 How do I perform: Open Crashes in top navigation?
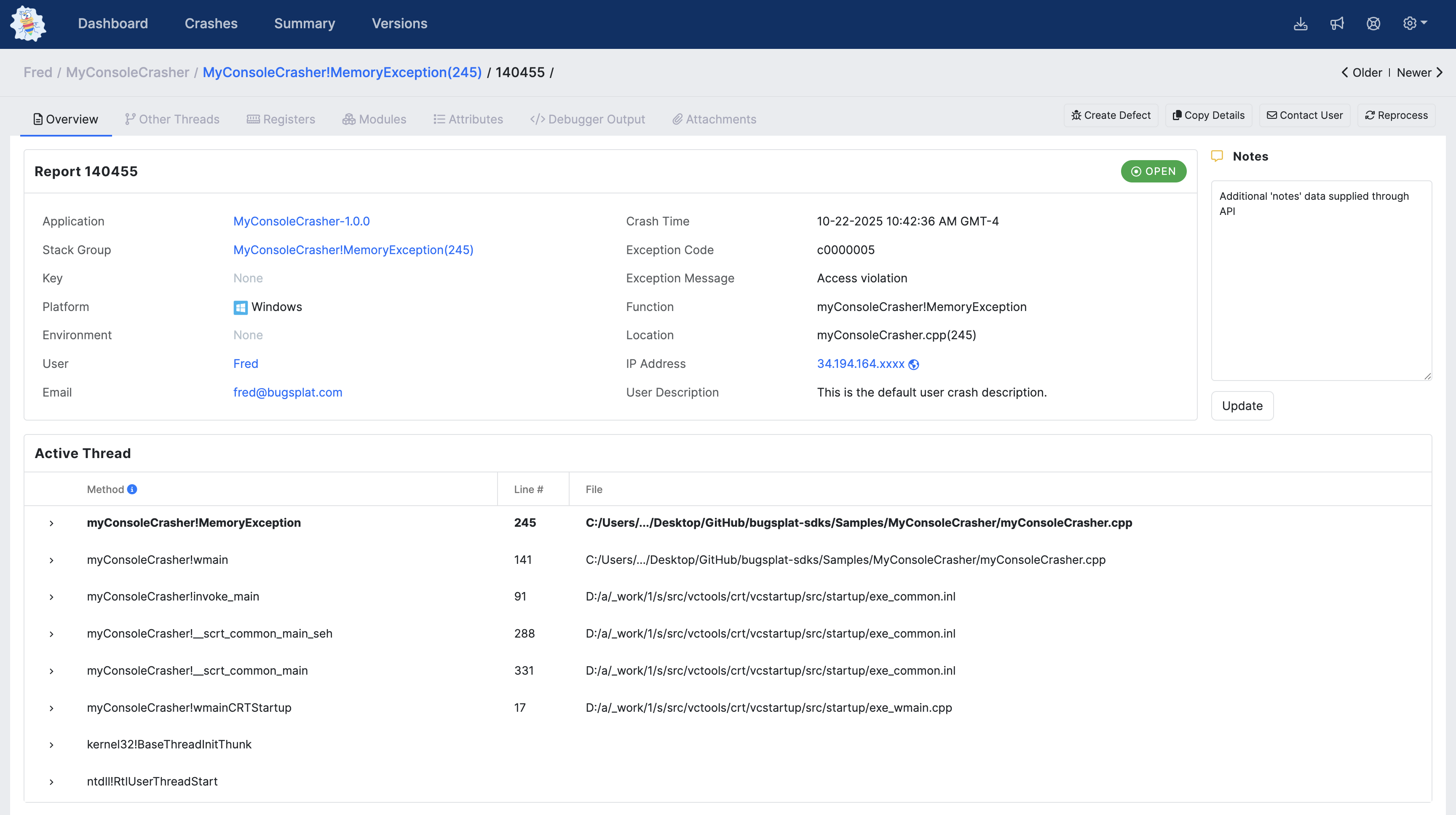211,24
